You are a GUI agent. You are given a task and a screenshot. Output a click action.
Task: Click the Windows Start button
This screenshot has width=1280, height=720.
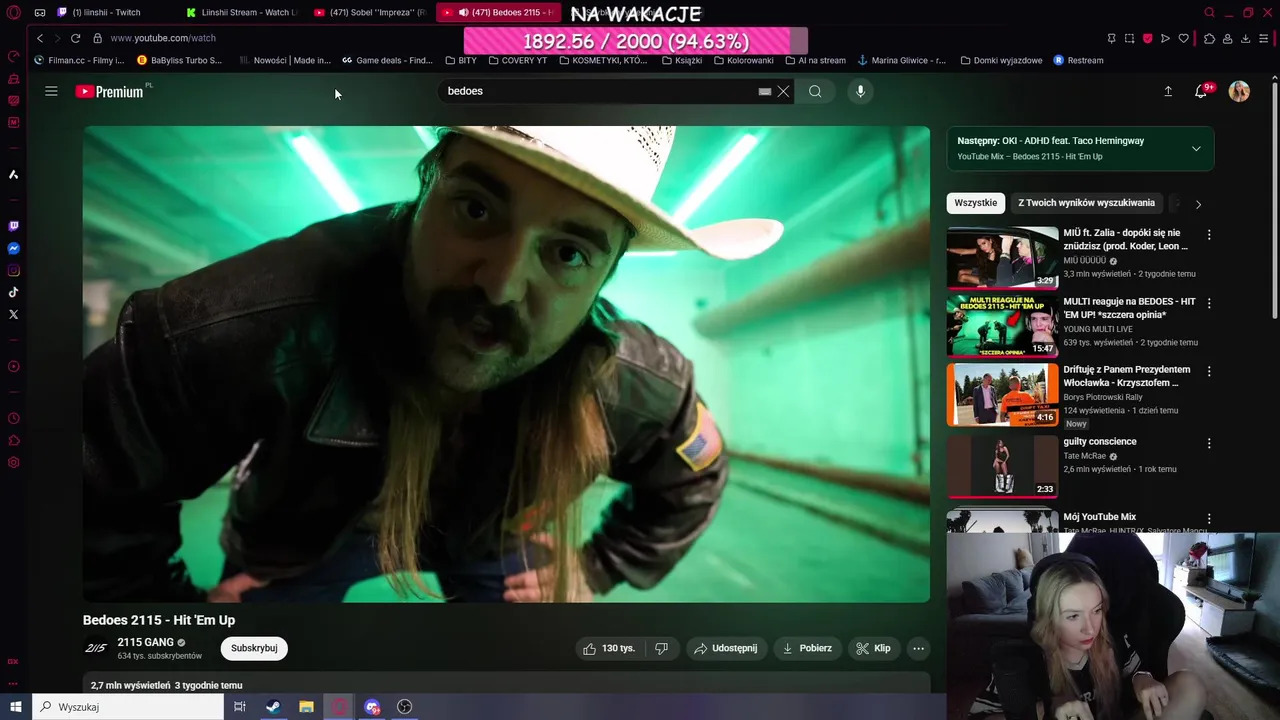pyautogui.click(x=15, y=707)
